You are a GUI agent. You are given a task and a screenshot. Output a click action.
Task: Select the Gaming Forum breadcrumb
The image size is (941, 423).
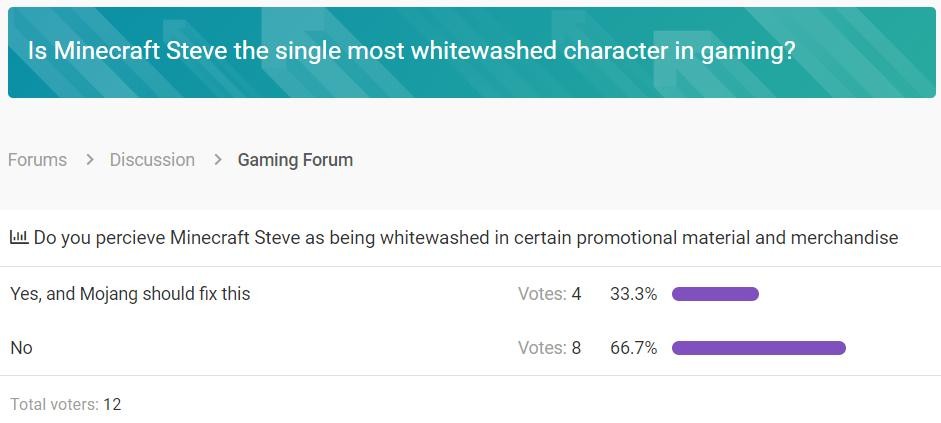pos(295,160)
